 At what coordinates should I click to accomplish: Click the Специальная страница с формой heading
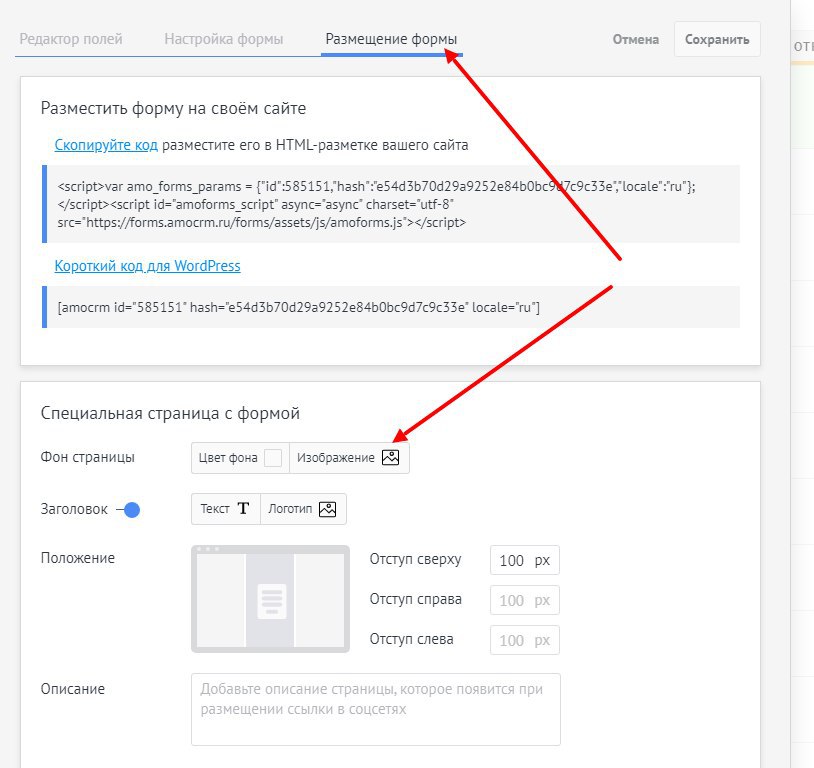[x=170, y=413]
